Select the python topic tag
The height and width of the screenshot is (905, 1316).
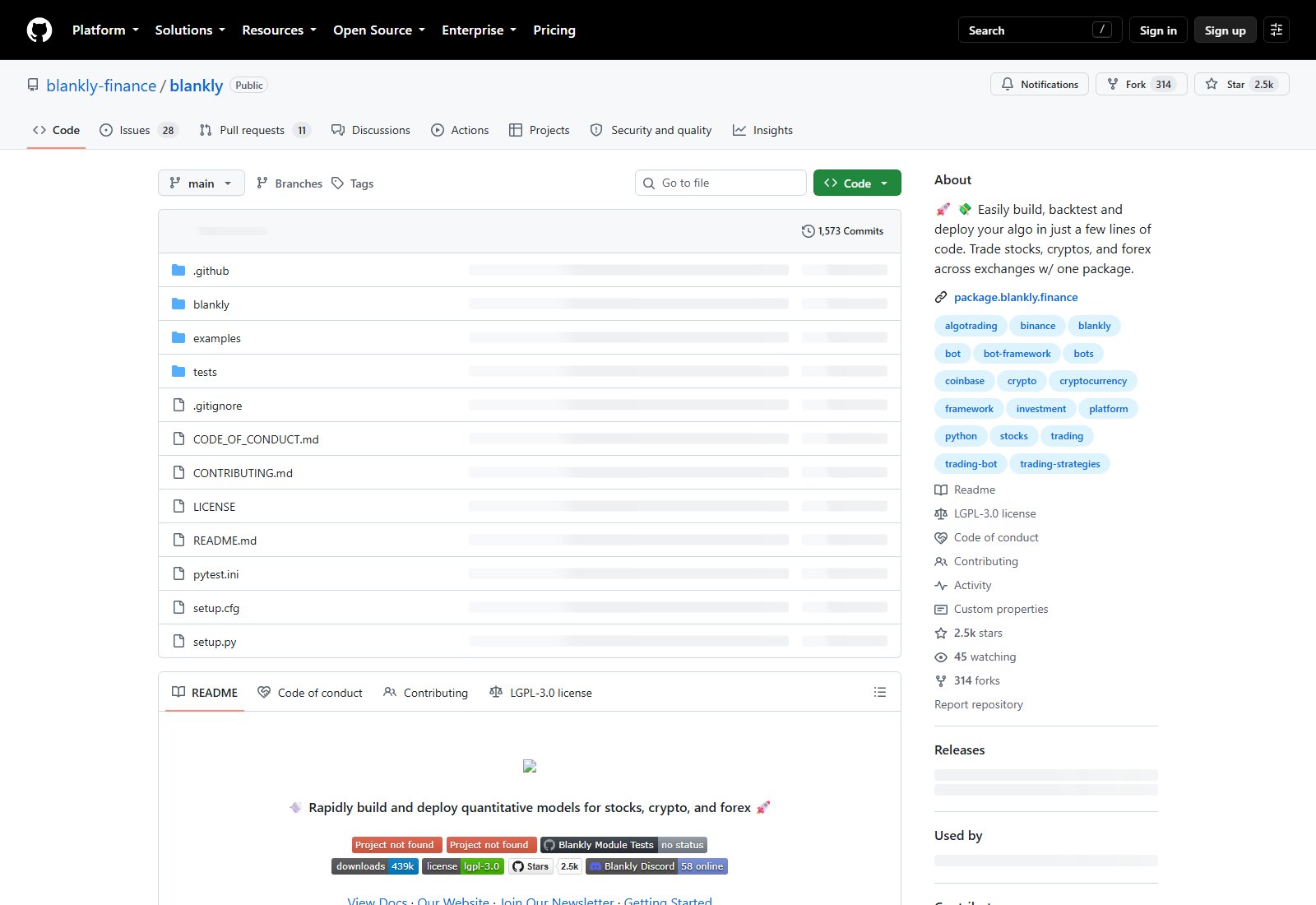pos(961,436)
